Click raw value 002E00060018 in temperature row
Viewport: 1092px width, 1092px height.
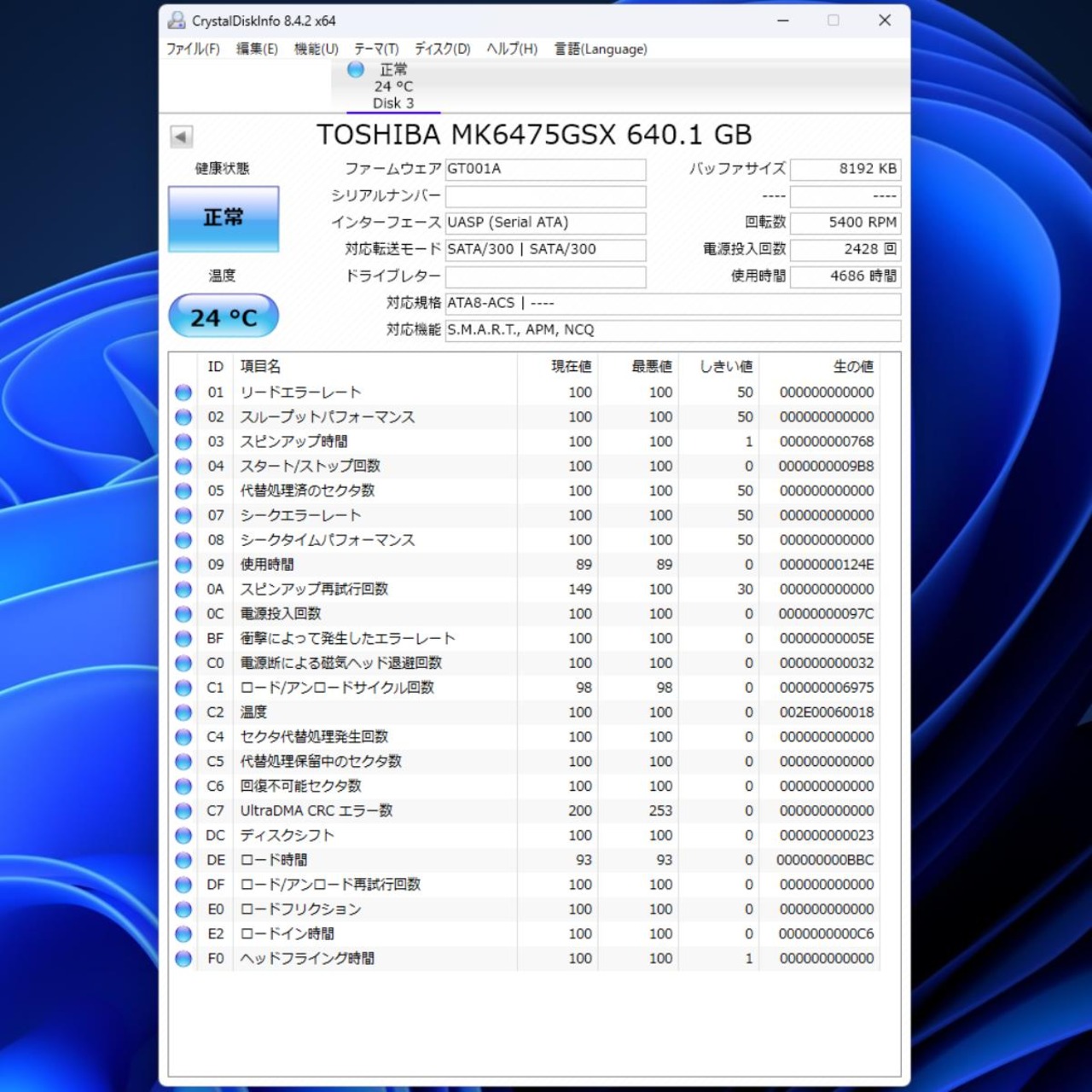point(826,712)
